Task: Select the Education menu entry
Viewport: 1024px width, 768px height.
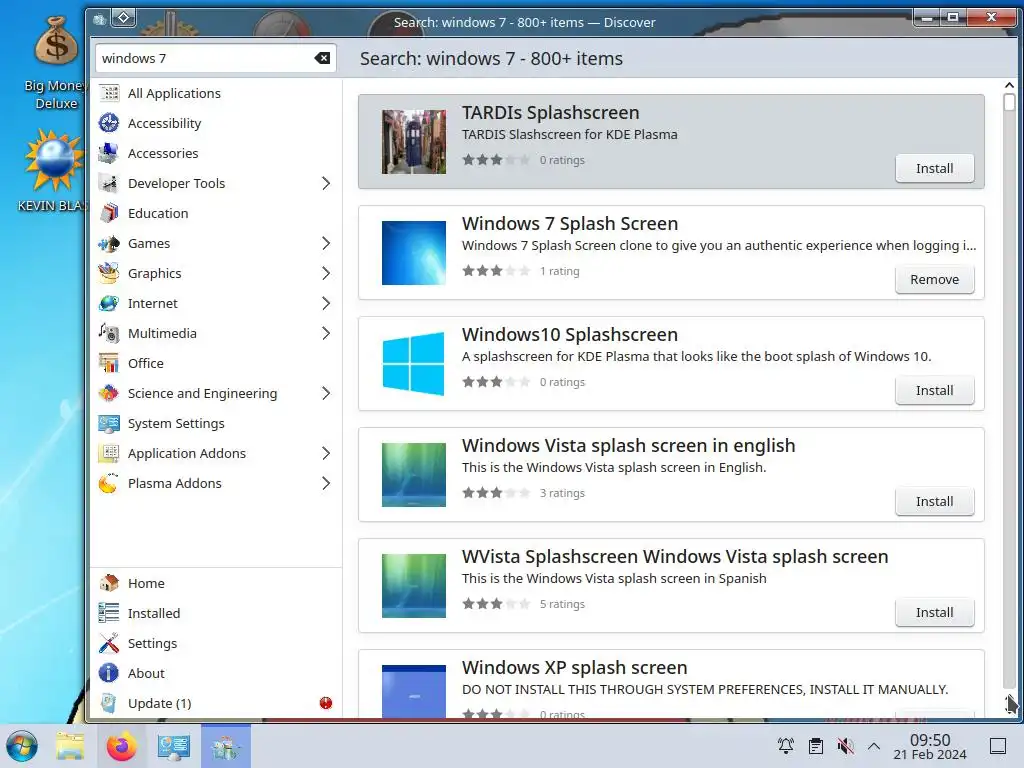Action: (216, 214)
